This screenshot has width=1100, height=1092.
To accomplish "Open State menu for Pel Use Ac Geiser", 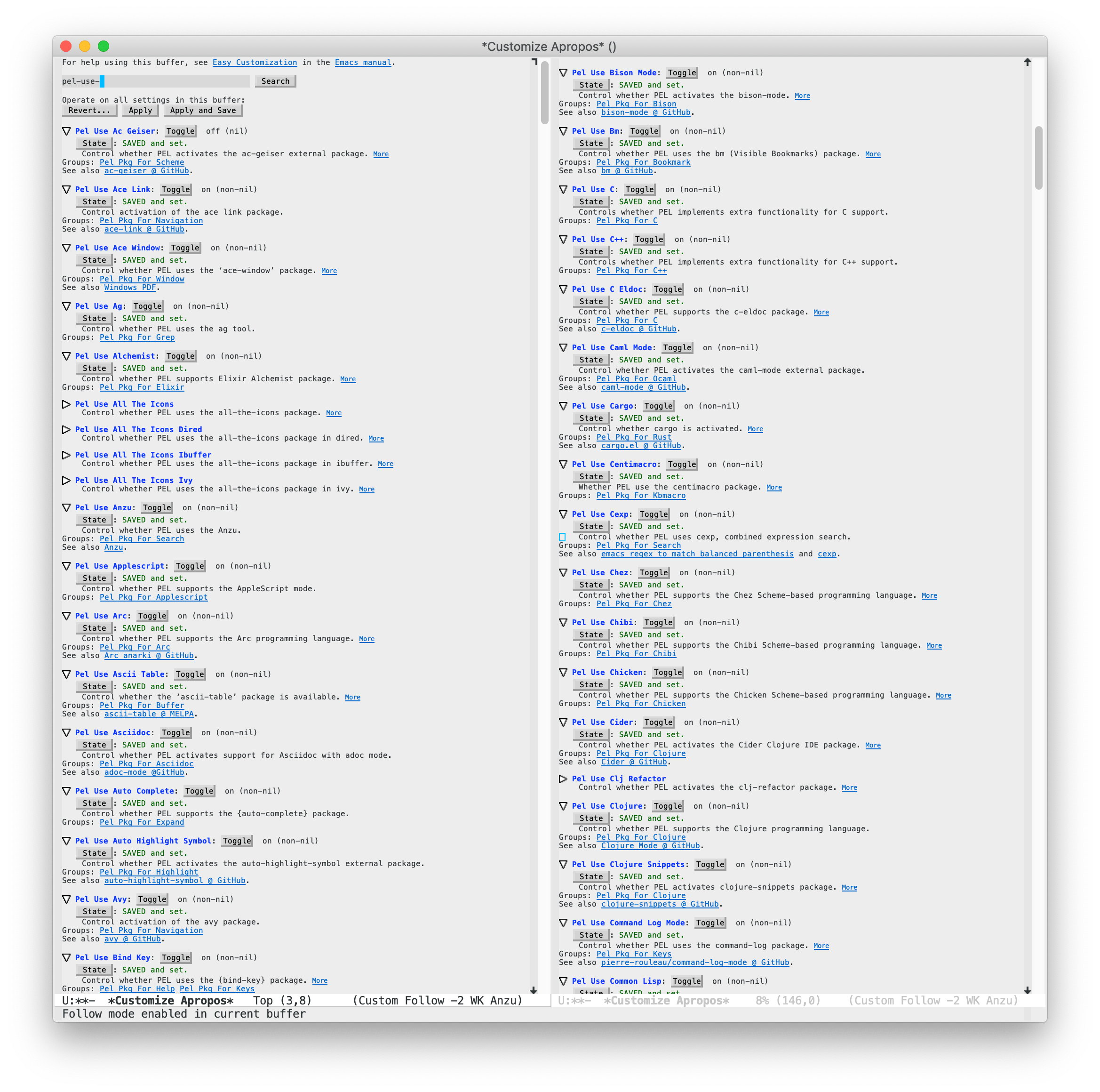I will coord(95,143).
